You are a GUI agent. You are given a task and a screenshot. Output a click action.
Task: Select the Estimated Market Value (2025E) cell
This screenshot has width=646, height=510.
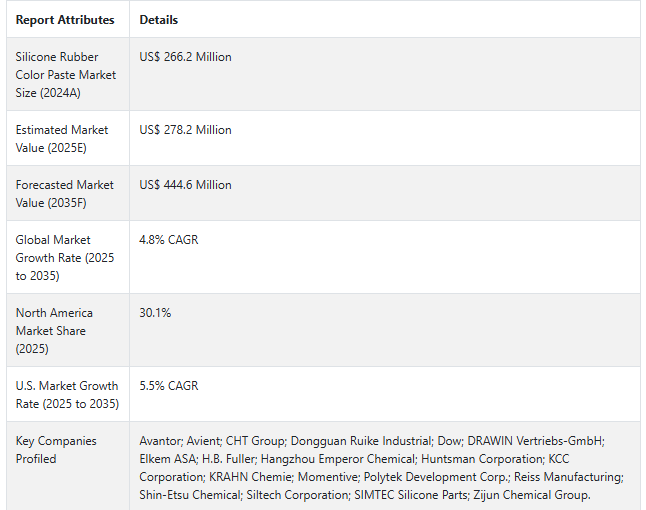click(x=62, y=139)
